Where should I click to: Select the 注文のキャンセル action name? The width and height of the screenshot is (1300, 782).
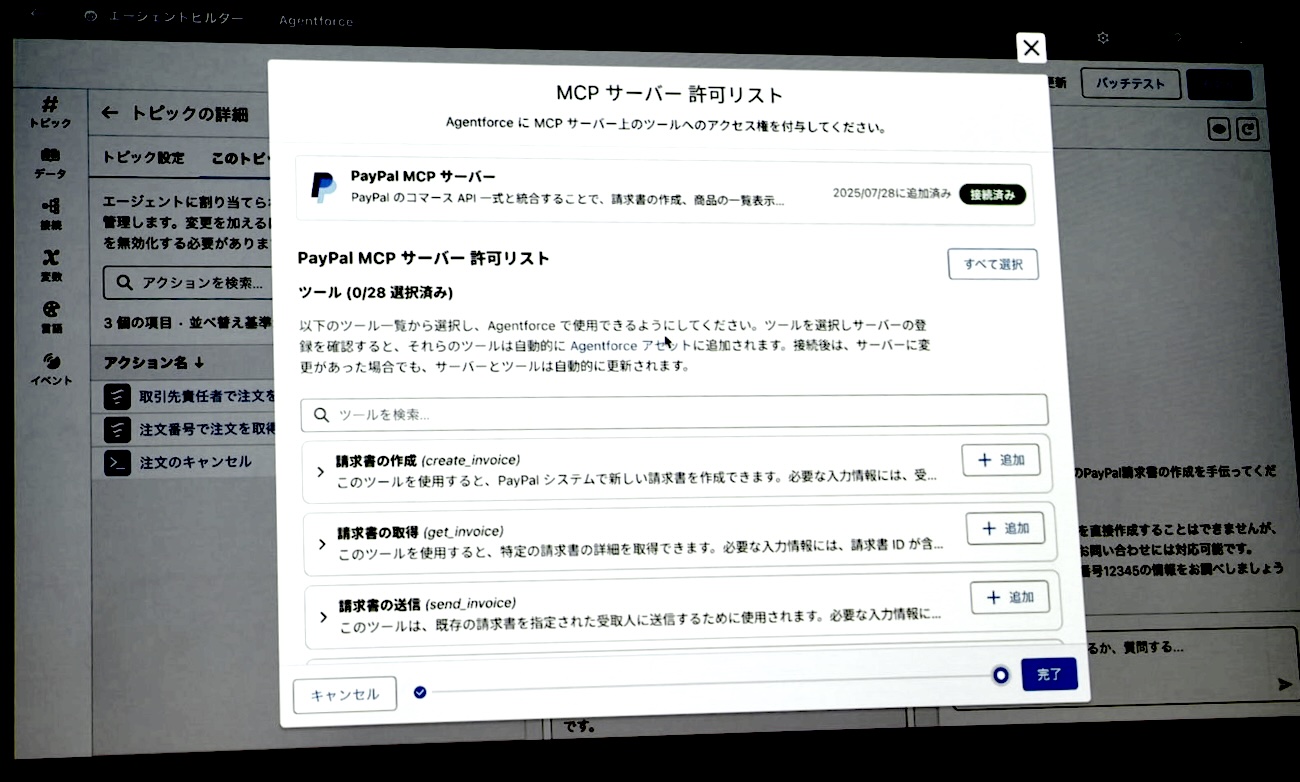195,463
